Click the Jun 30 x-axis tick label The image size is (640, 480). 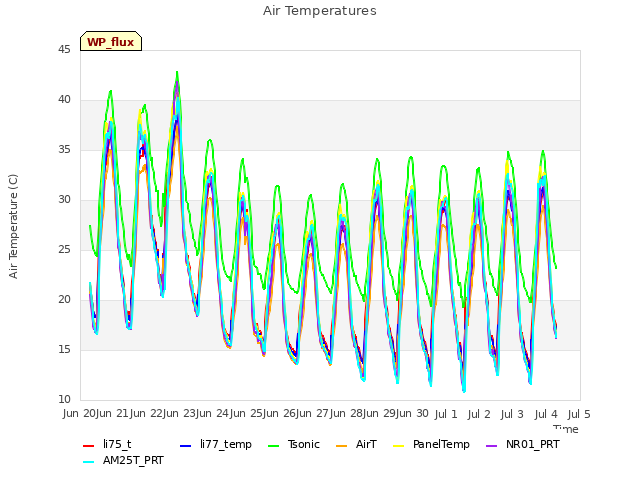point(412,413)
